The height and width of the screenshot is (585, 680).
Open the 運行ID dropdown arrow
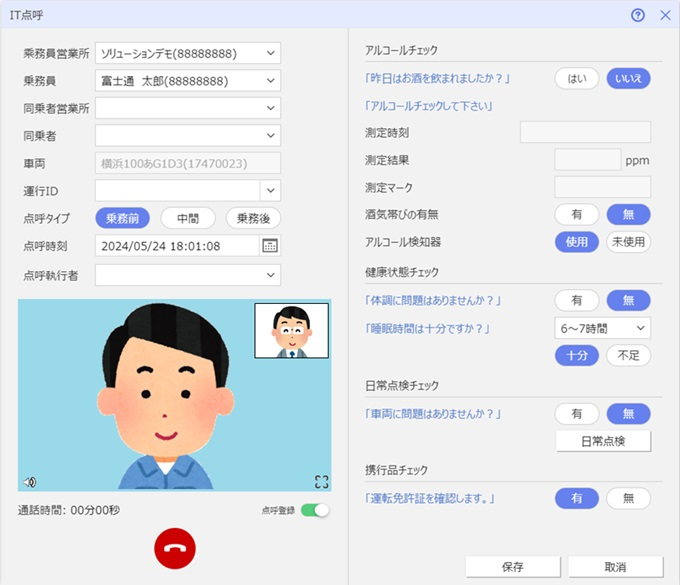pyautogui.click(x=271, y=190)
